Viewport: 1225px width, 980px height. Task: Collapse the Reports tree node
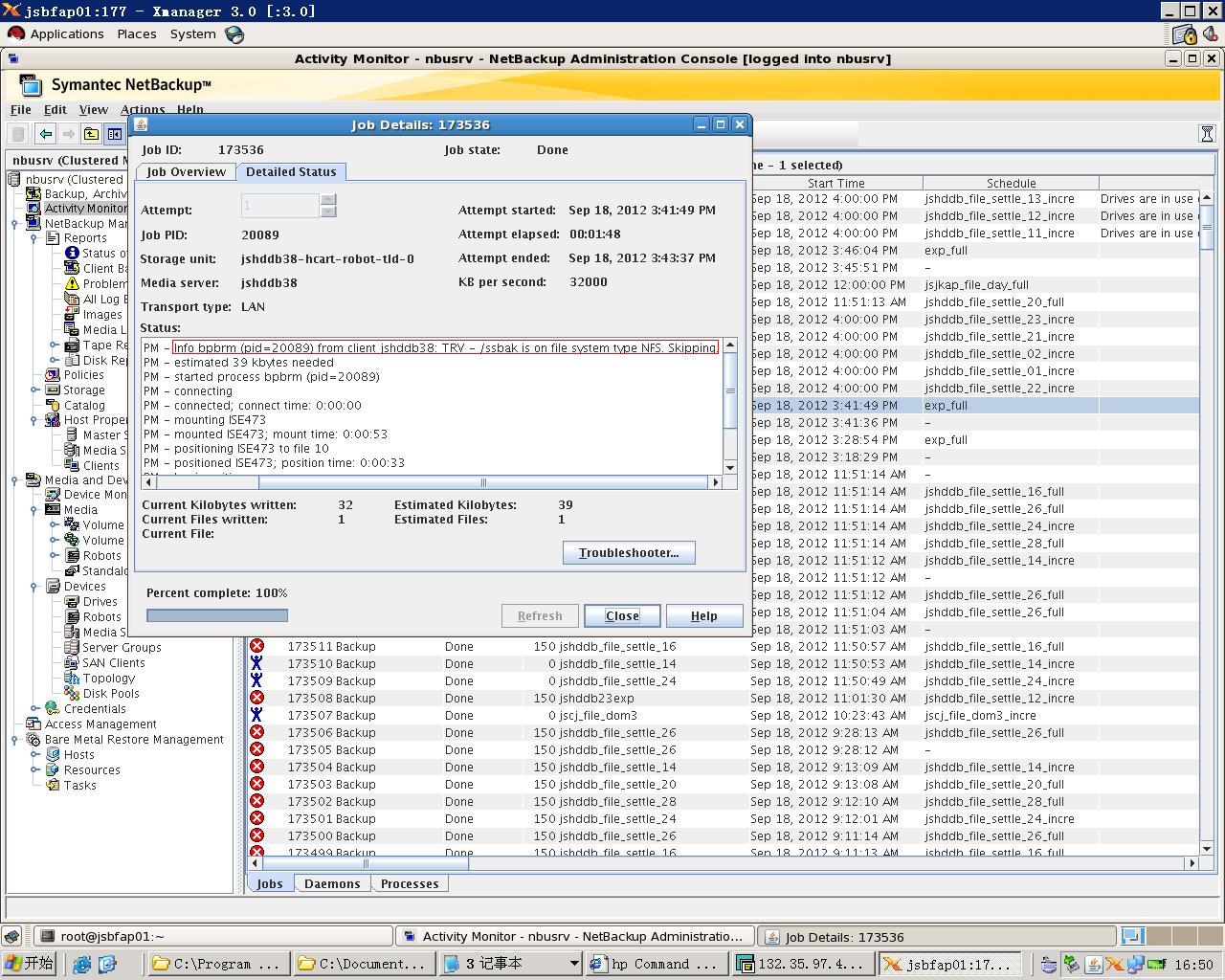point(34,237)
